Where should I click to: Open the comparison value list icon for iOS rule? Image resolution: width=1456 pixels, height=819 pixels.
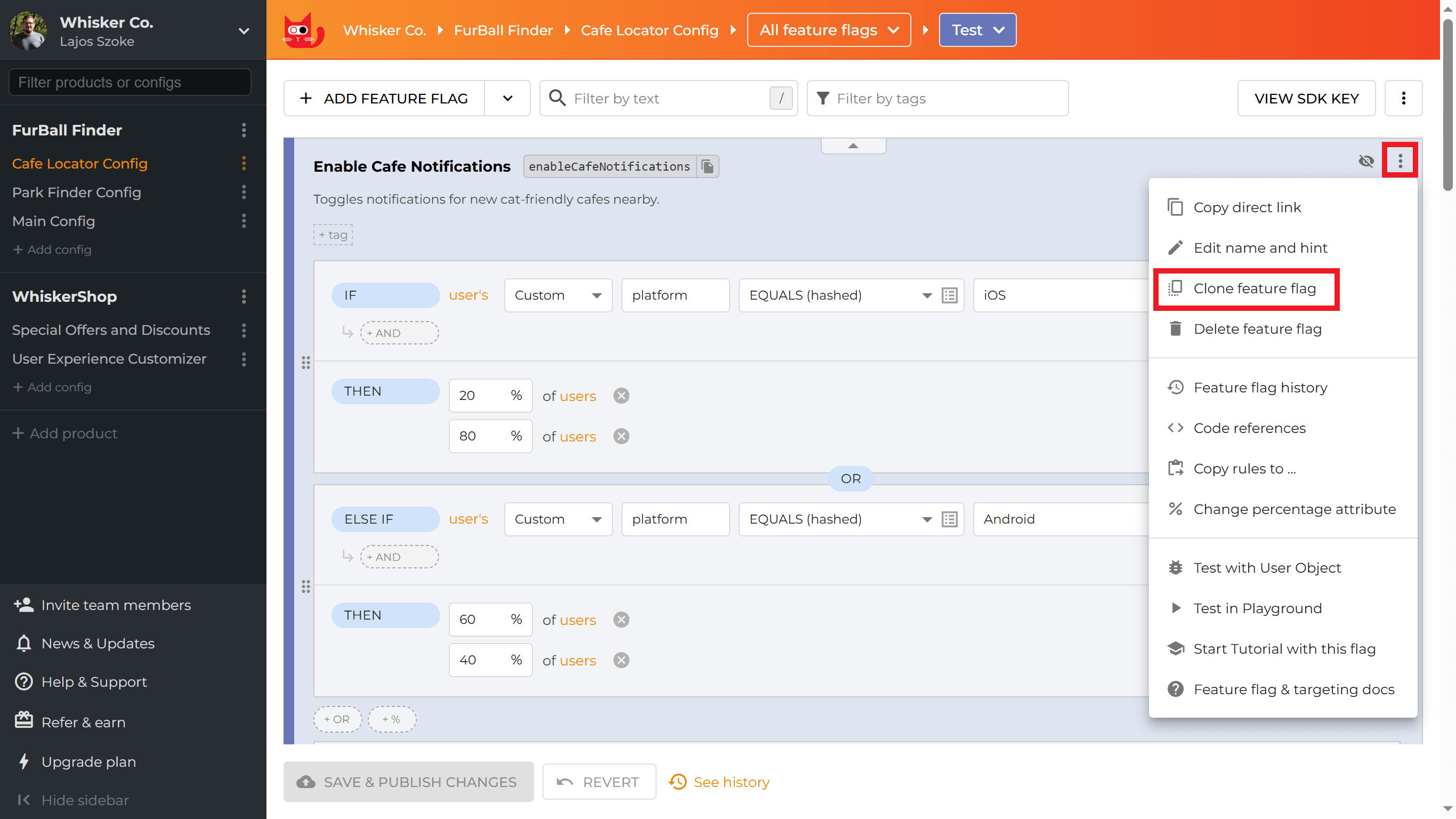coord(949,295)
